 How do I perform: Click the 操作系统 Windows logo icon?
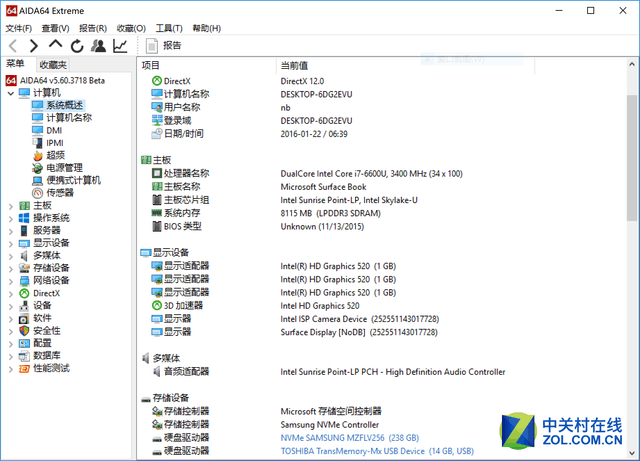click(x=24, y=218)
